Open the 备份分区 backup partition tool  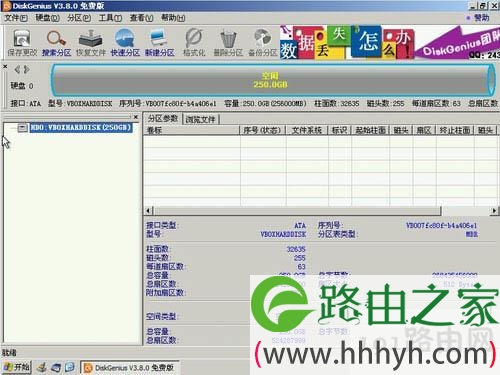point(263,42)
